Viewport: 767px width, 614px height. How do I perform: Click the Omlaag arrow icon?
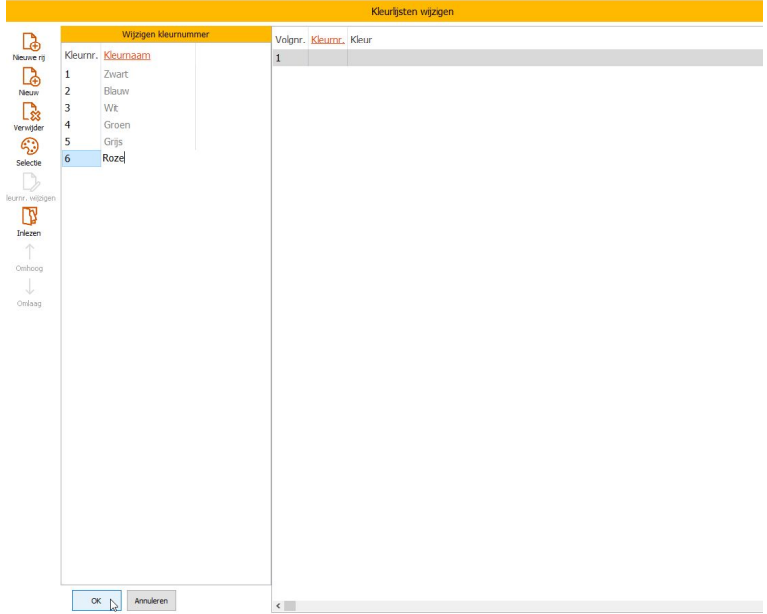pyautogui.click(x=29, y=287)
